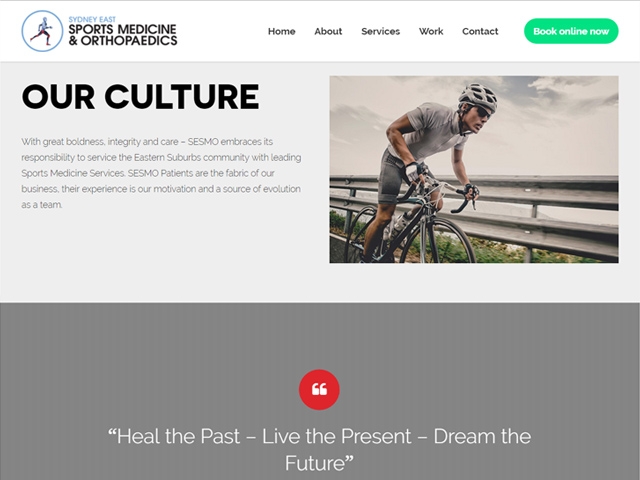Click the OUR CULTURE heading

click(140, 97)
